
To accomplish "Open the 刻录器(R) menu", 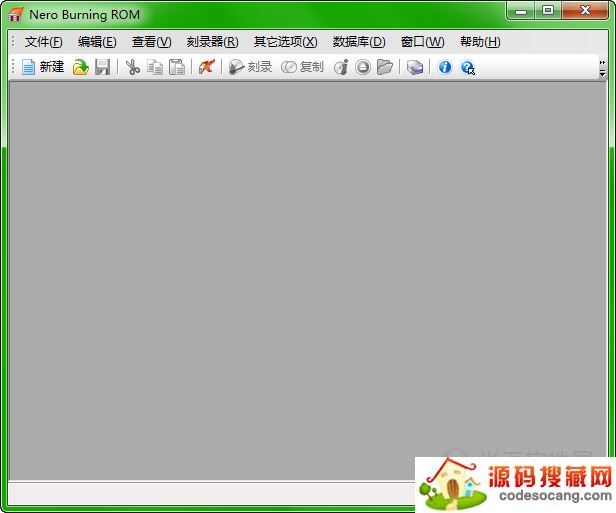I will (x=212, y=42).
